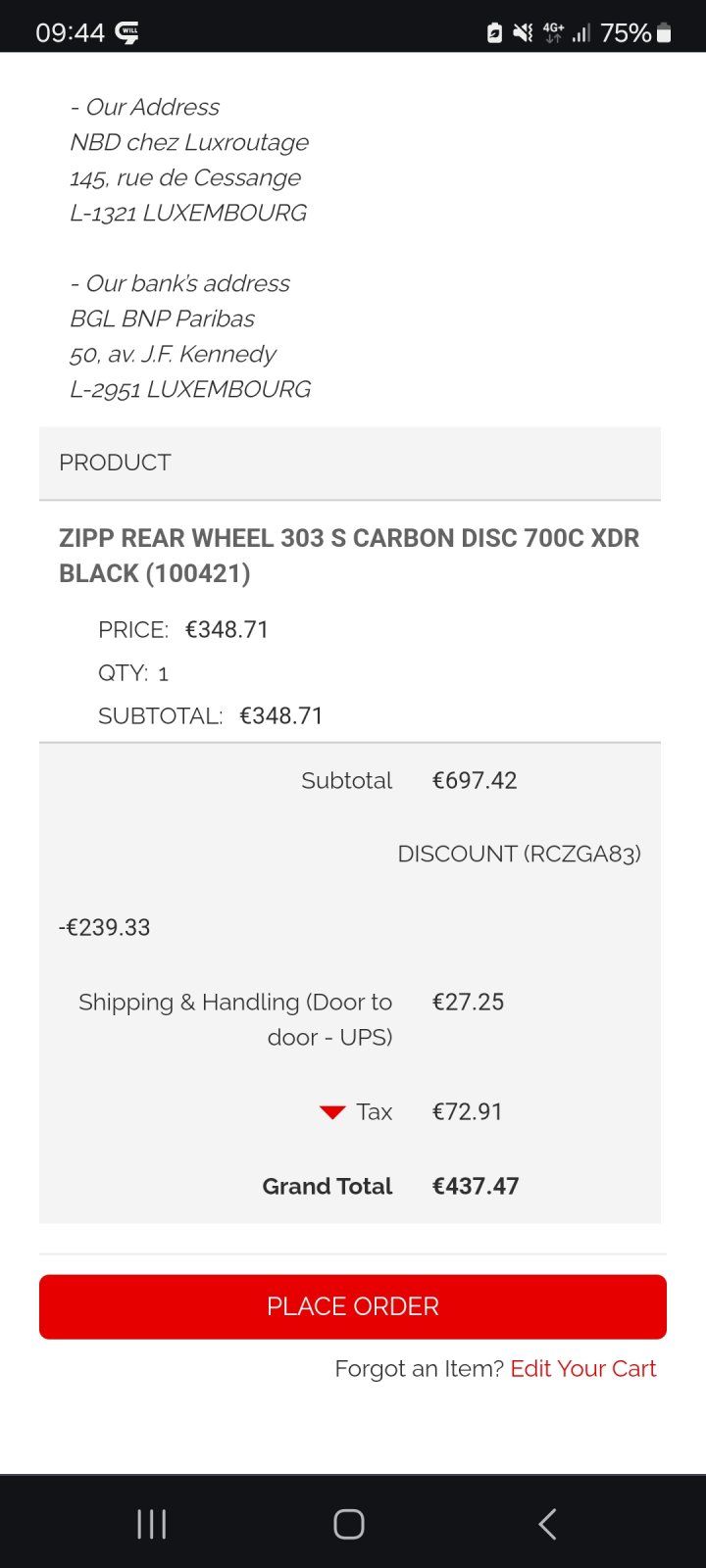Tap the BGL BNP Paribas bank address

coord(162,318)
